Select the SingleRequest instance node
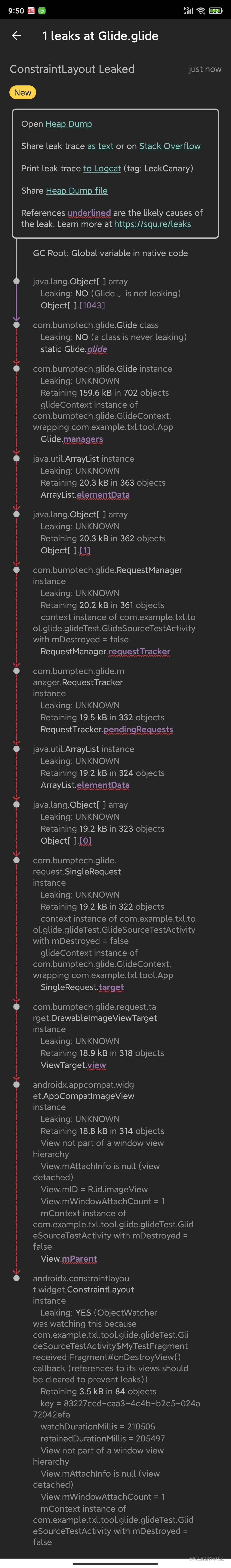Viewport: 231px width, 1568px height. click(x=77, y=872)
